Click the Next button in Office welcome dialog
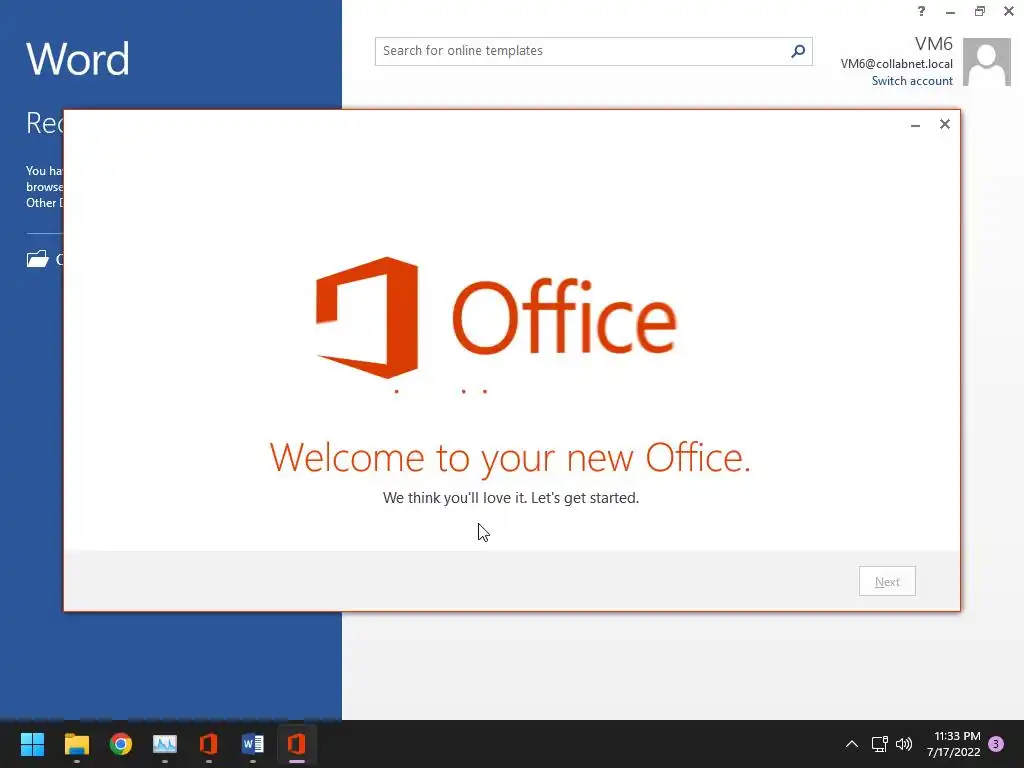Screen dimensions: 1024x768 pyautogui.click(x=887, y=581)
